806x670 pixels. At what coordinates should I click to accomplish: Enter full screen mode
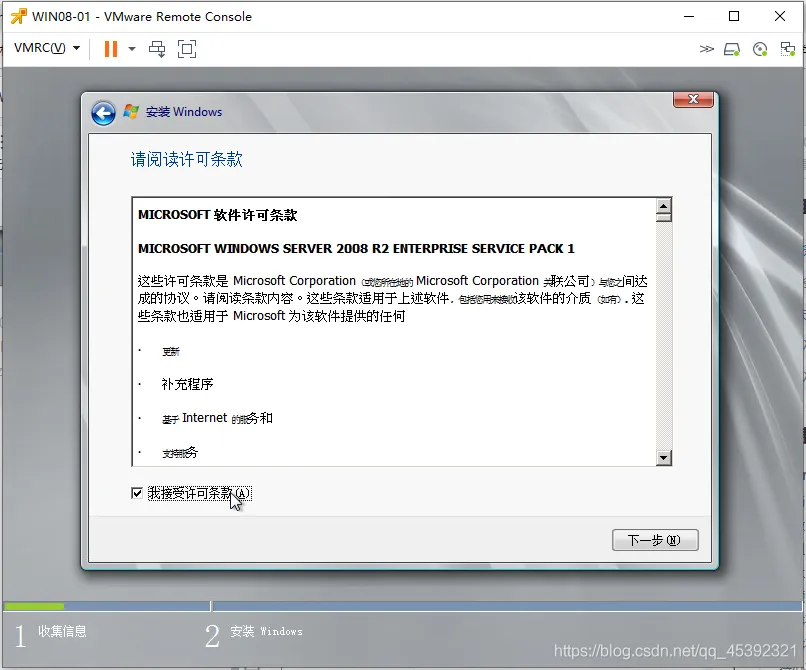[187, 49]
